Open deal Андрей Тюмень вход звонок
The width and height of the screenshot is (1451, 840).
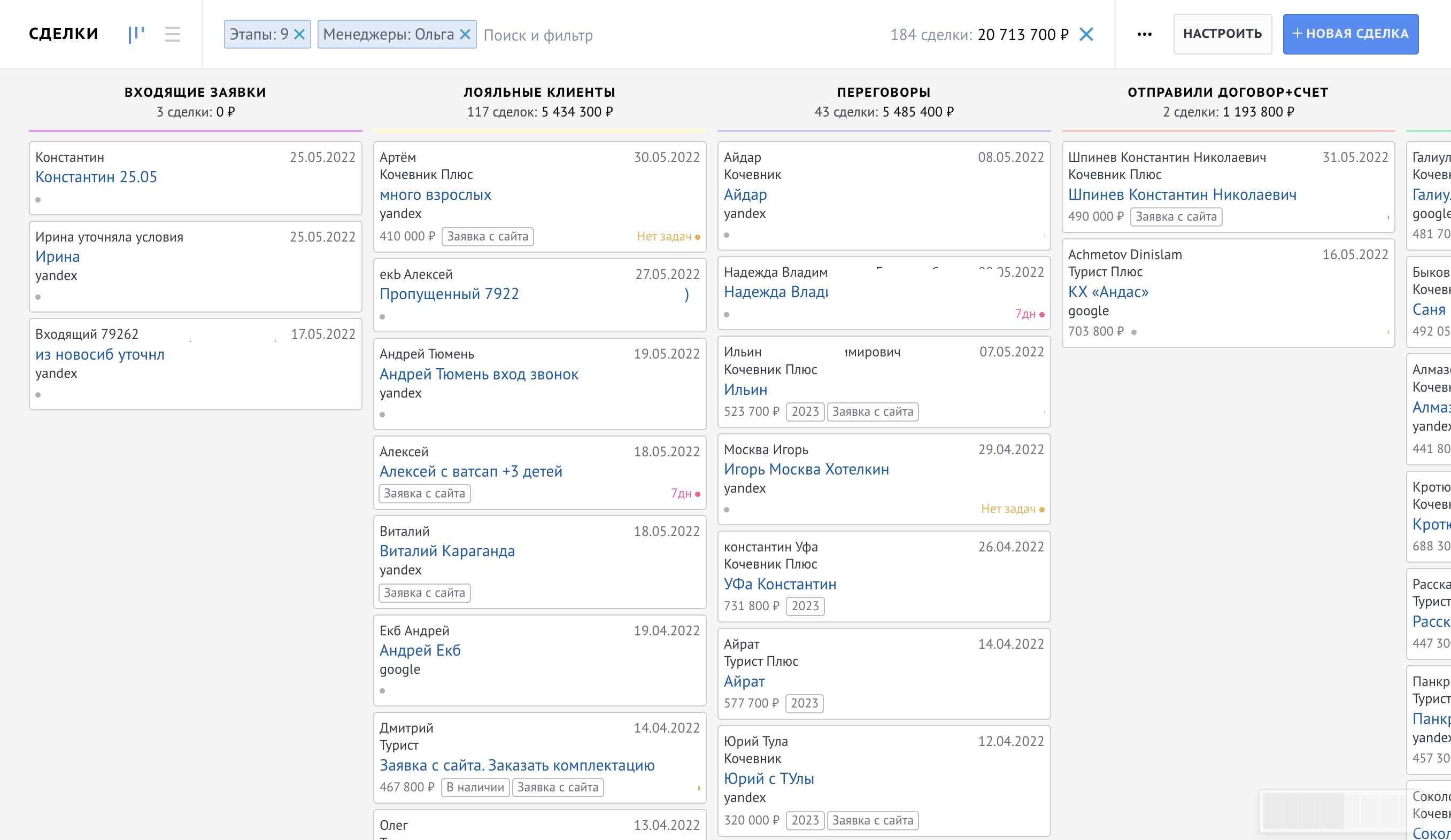point(479,375)
